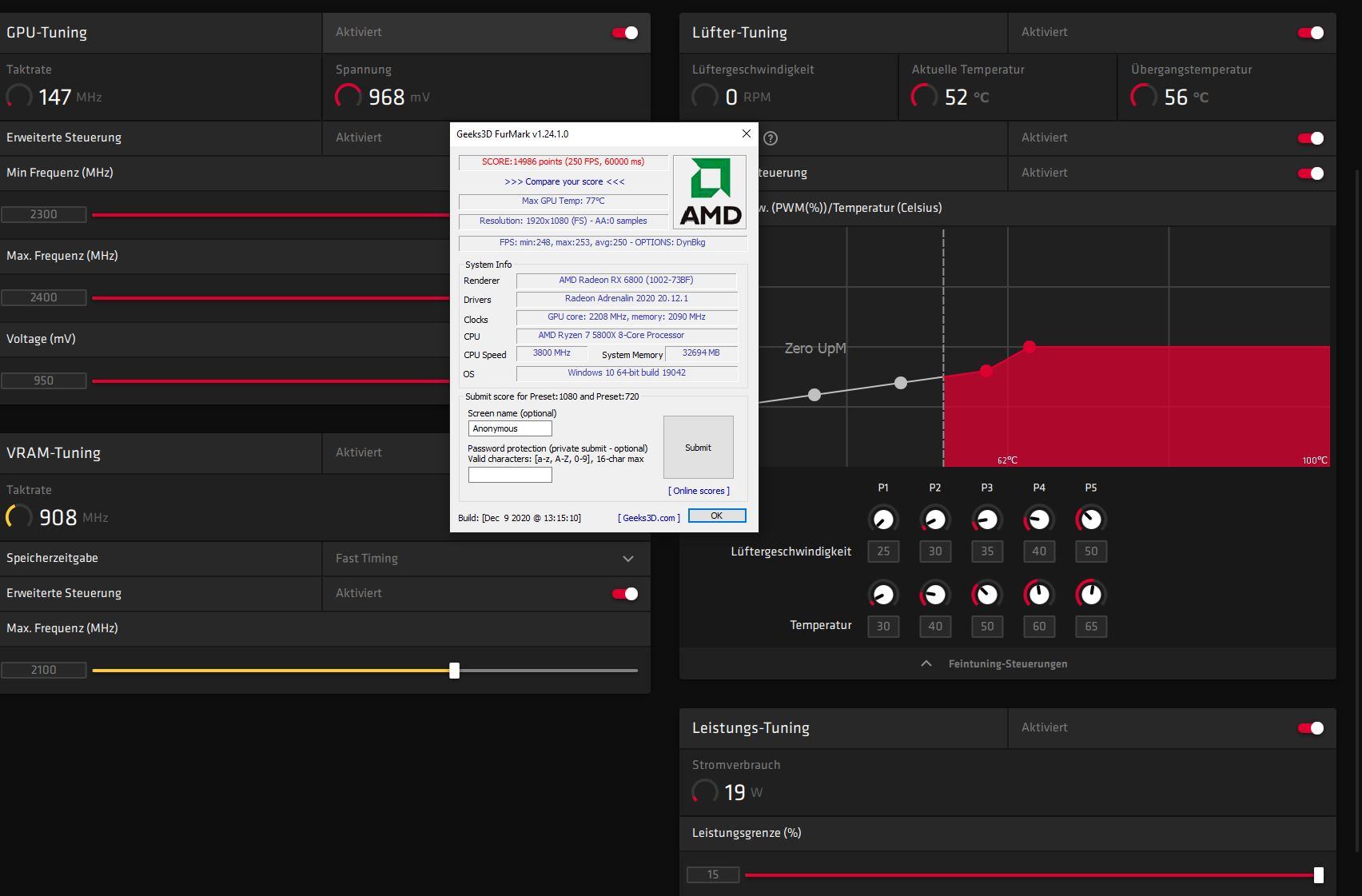Click the Leistungsgrenze value box 15
Screen dimensions: 1362x896
pyautogui.click(x=713, y=874)
